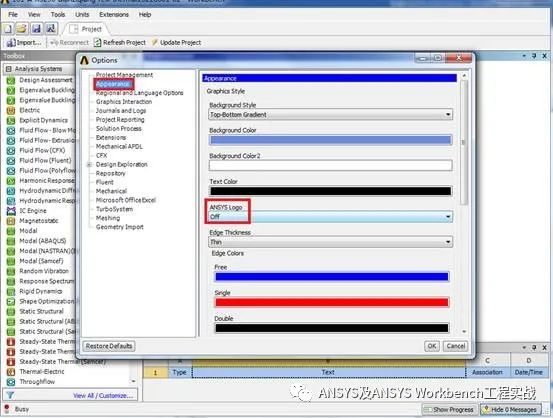This screenshot has width=553, height=418.
Task: Select the Project tab
Action: pos(86,29)
